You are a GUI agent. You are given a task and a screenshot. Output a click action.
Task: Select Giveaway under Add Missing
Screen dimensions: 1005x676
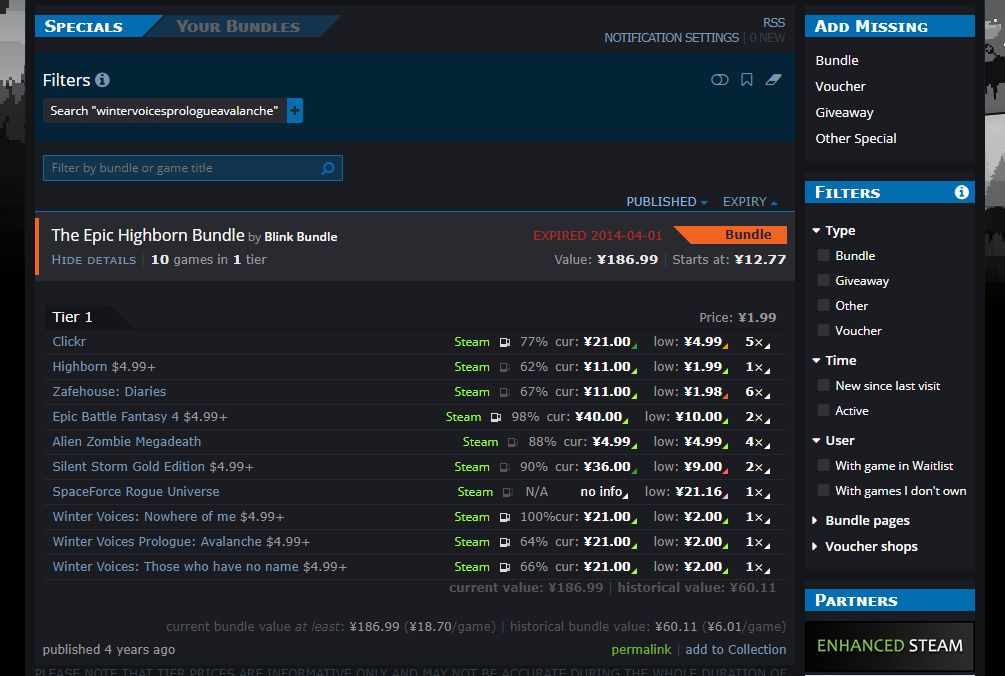click(x=844, y=113)
